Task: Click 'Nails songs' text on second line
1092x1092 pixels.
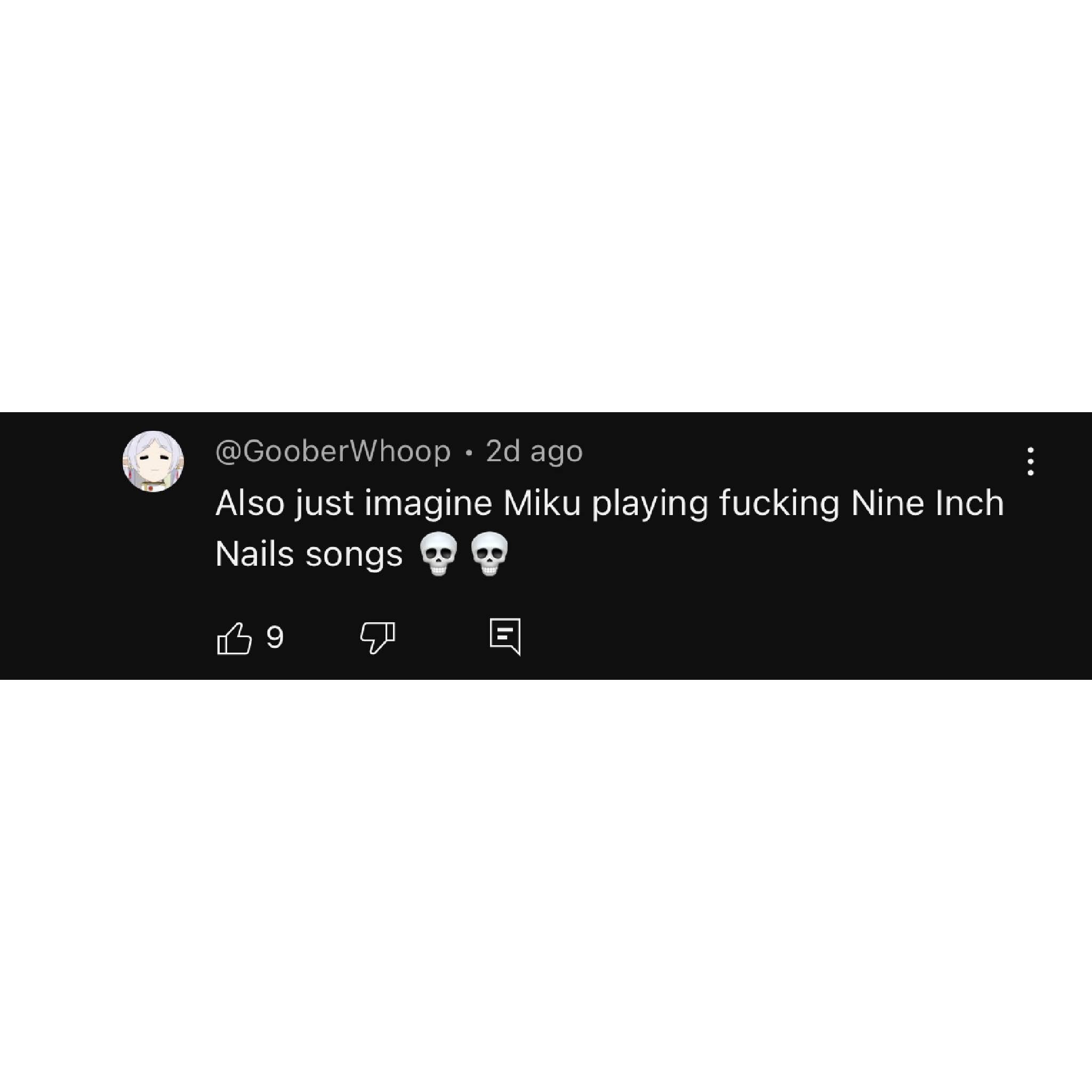Action: coord(309,553)
